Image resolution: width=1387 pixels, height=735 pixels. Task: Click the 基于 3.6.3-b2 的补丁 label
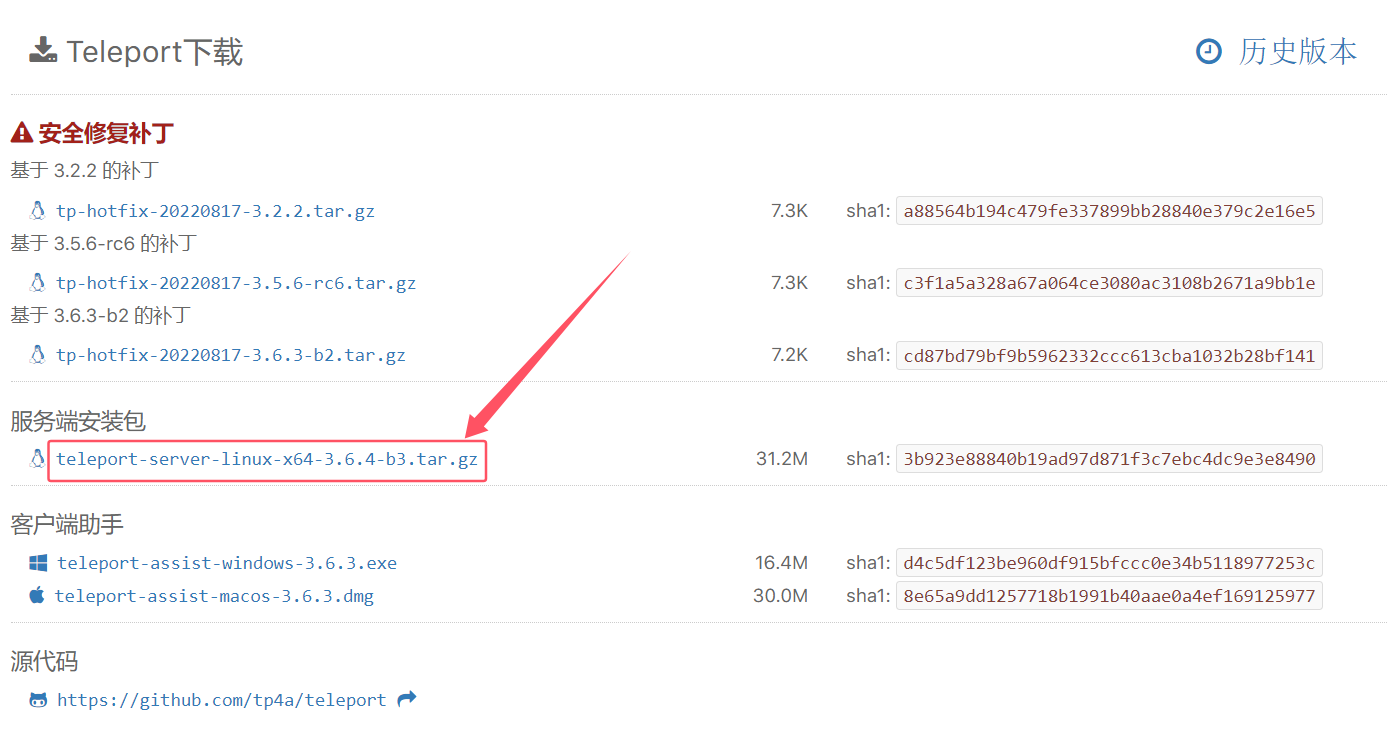coord(101,315)
